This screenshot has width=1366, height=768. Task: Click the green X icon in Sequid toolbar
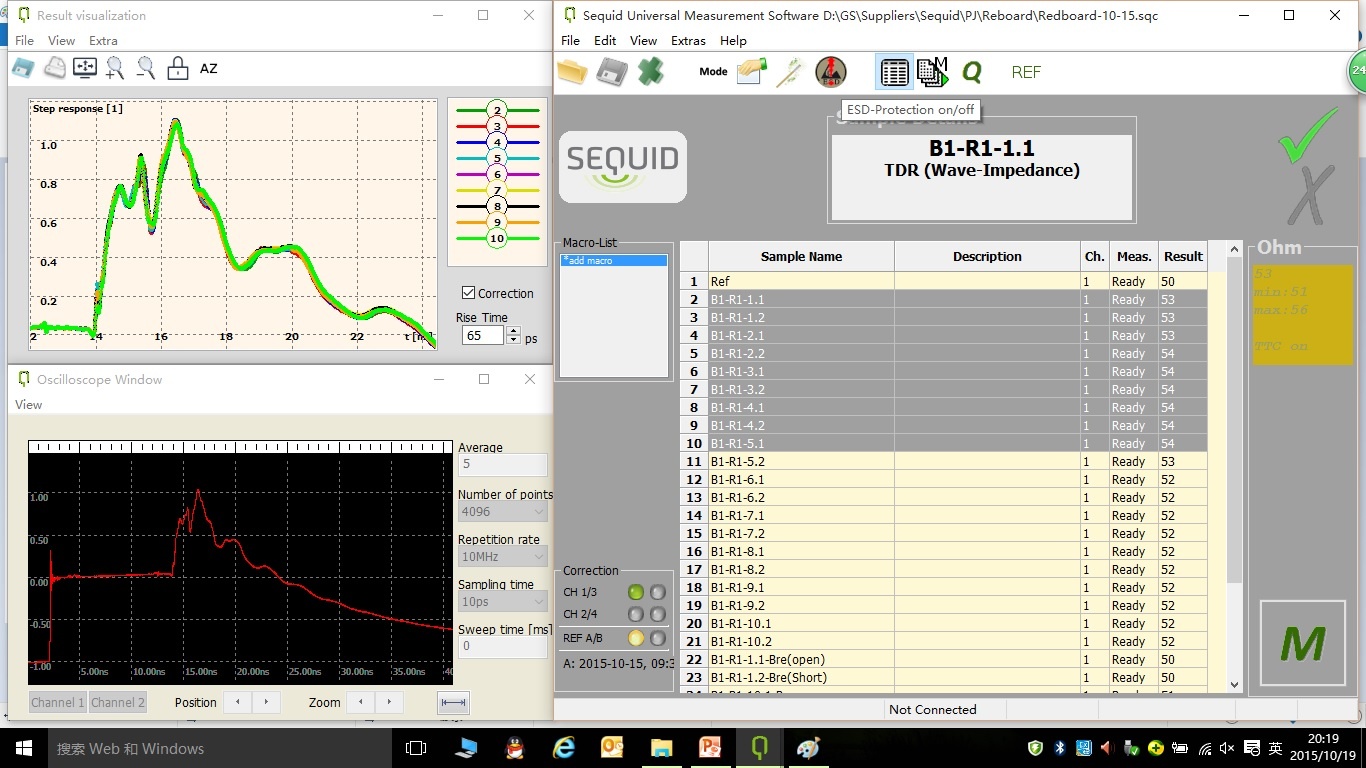(x=651, y=72)
